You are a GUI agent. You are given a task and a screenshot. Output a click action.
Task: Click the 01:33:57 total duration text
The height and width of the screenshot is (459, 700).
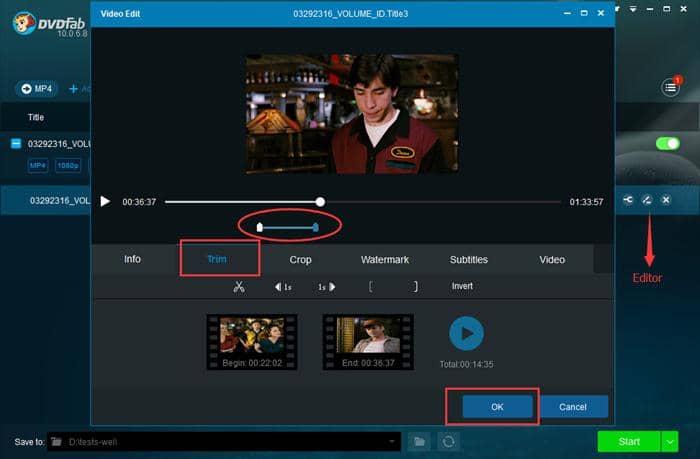[x=586, y=202]
